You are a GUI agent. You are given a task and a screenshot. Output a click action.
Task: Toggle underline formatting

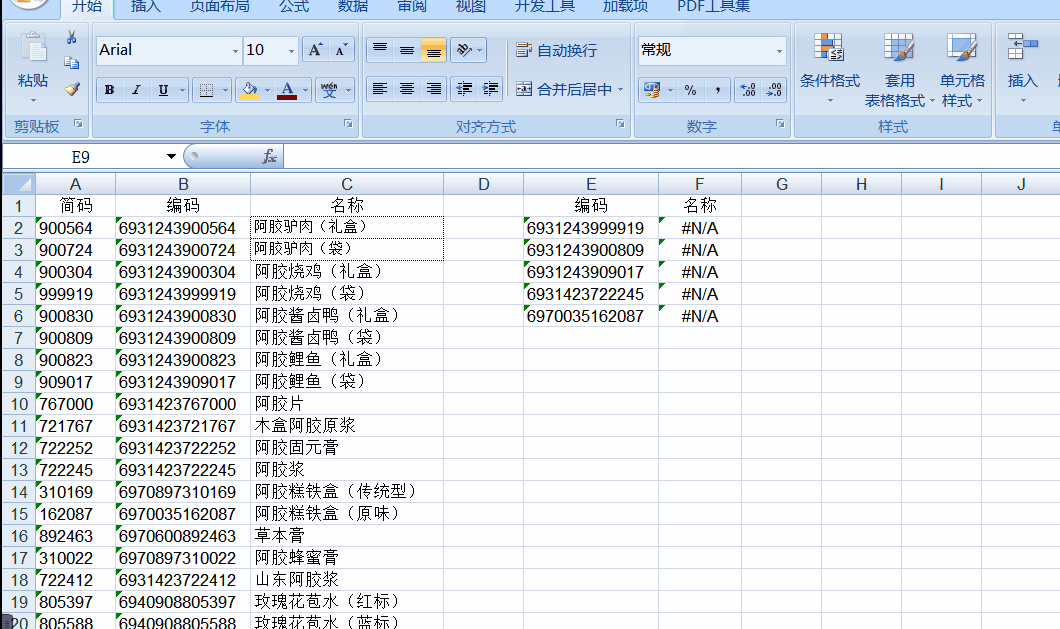165,90
